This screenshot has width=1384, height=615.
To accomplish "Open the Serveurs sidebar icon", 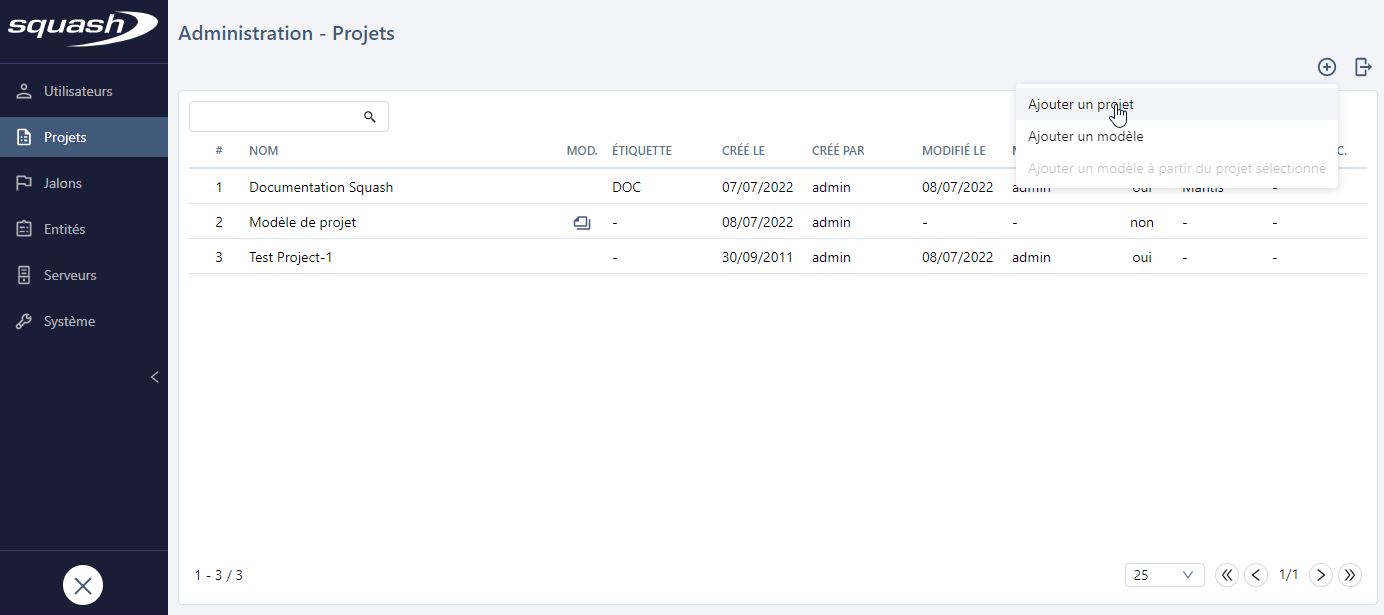I will [23, 275].
